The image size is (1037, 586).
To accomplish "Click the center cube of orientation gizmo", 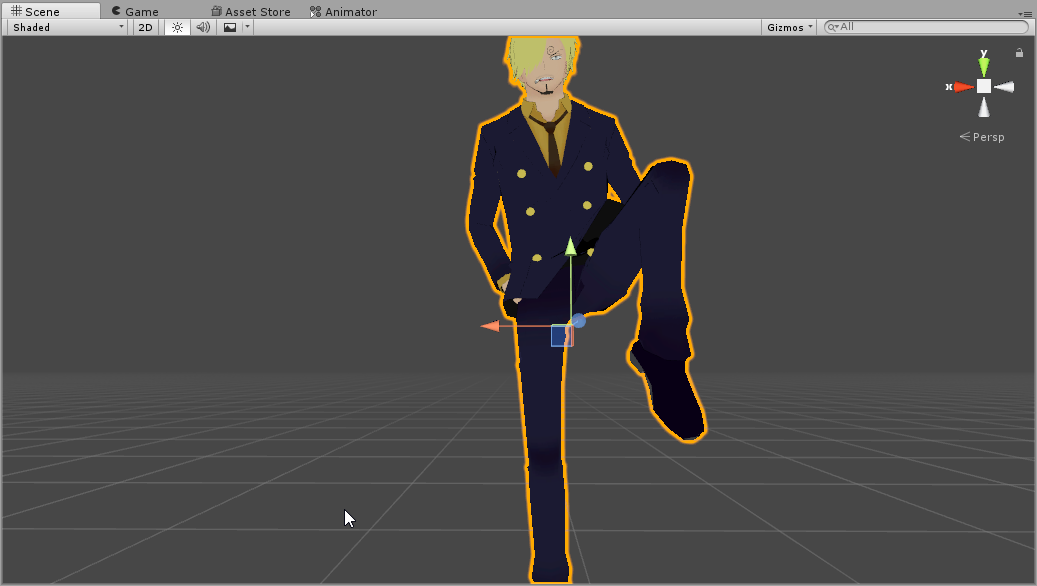I will (x=984, y=87).
